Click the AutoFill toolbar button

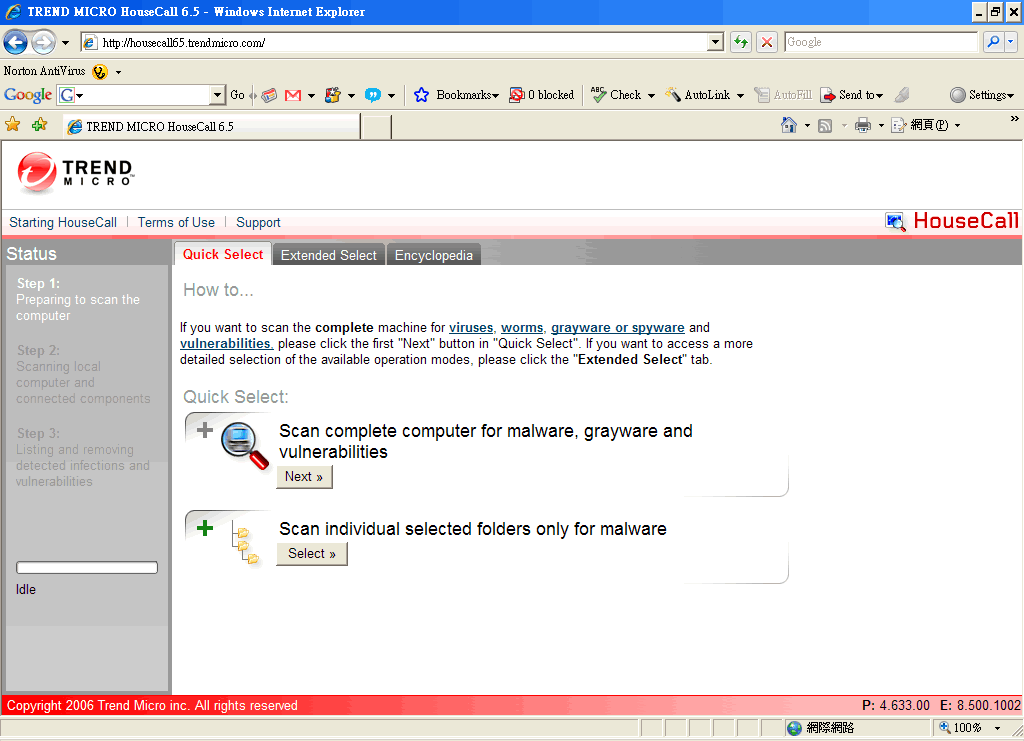782,95
